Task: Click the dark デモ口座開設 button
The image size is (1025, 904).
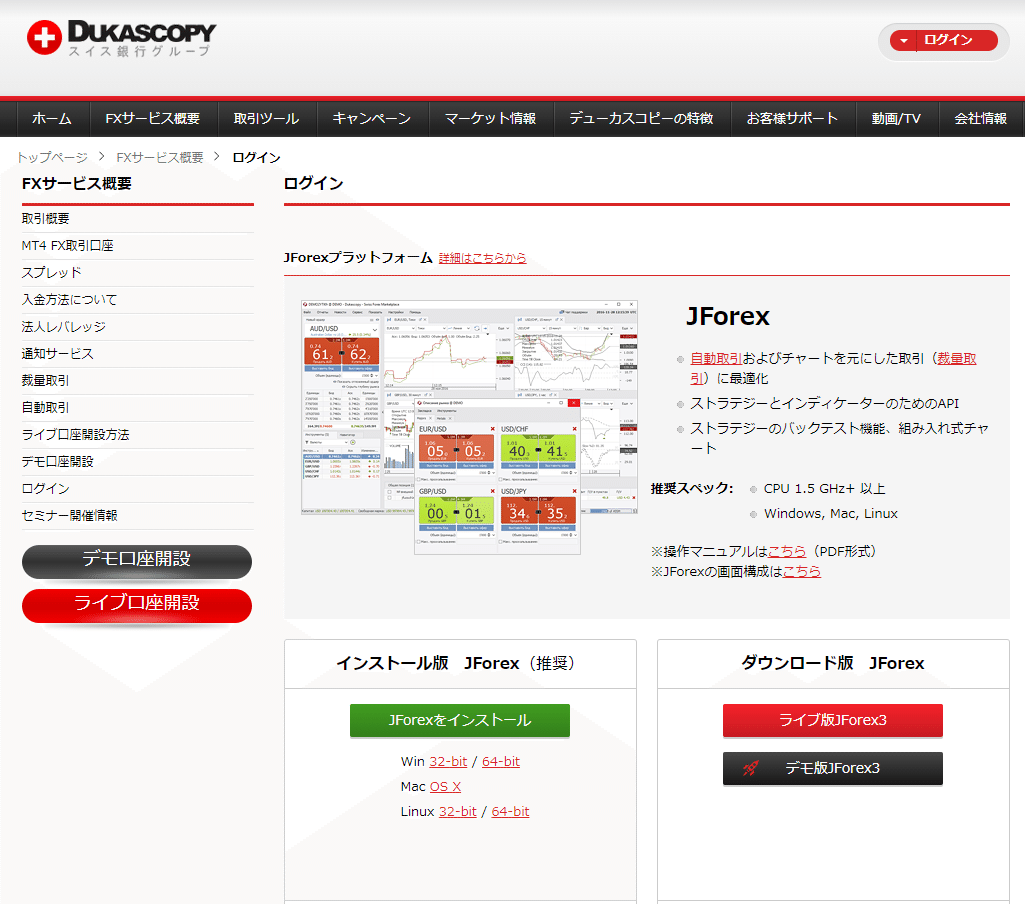Action: 137,561
